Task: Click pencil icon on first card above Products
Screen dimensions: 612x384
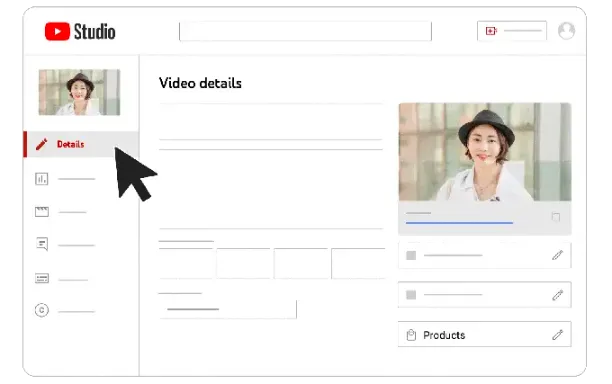Action: (x=557, y=255)
